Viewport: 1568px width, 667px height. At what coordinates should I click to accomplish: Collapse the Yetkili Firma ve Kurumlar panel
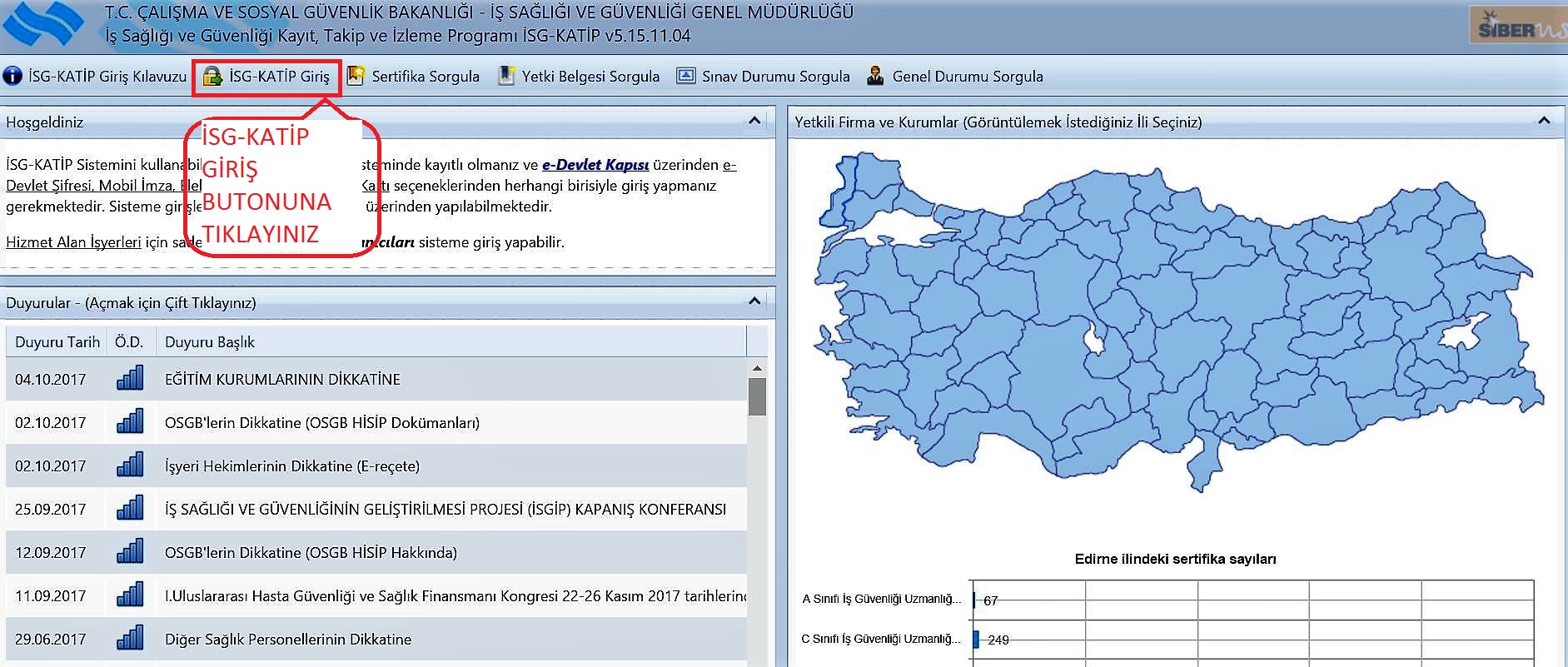pos(1544,121)
